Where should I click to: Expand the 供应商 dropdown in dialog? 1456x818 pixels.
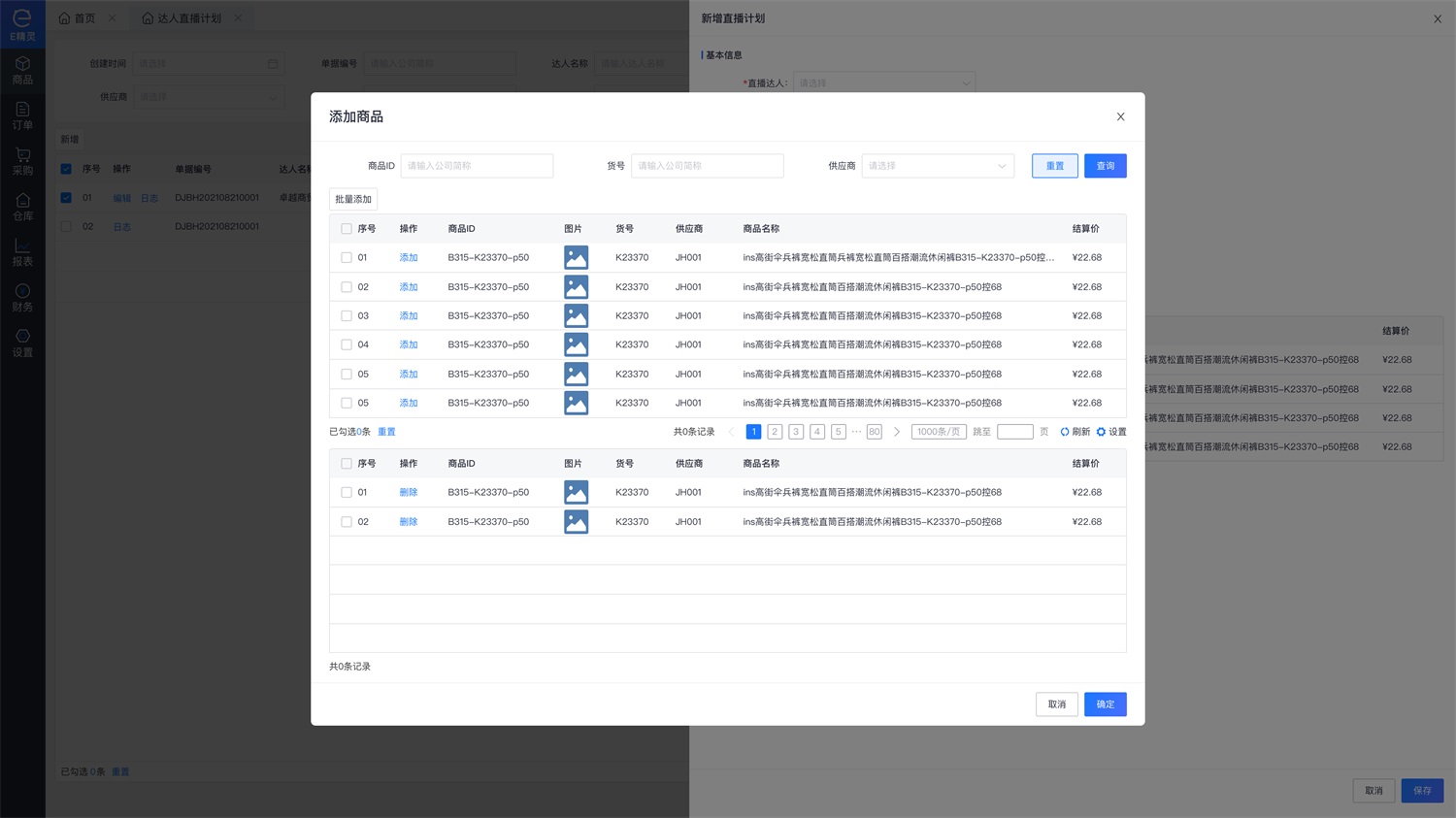point(938,166)
